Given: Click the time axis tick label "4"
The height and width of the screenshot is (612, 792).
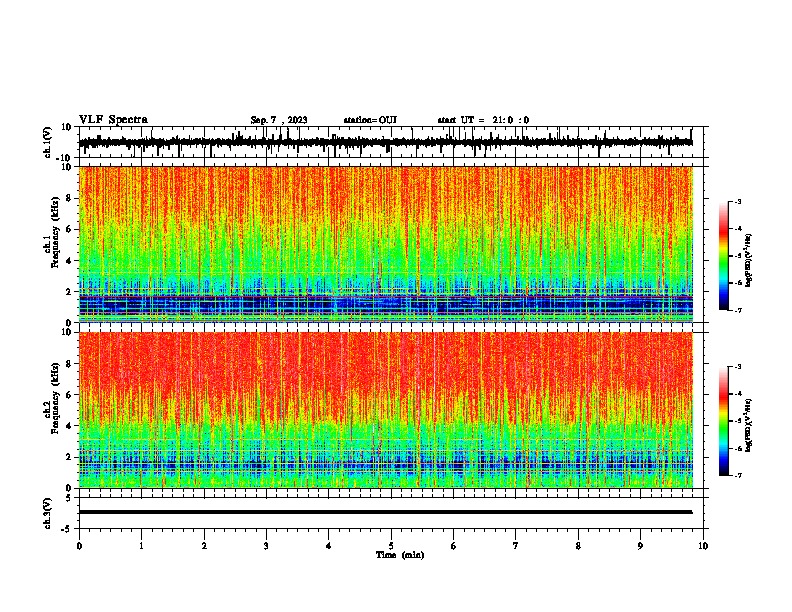Looking at the screenshot, I should [329, 546].
